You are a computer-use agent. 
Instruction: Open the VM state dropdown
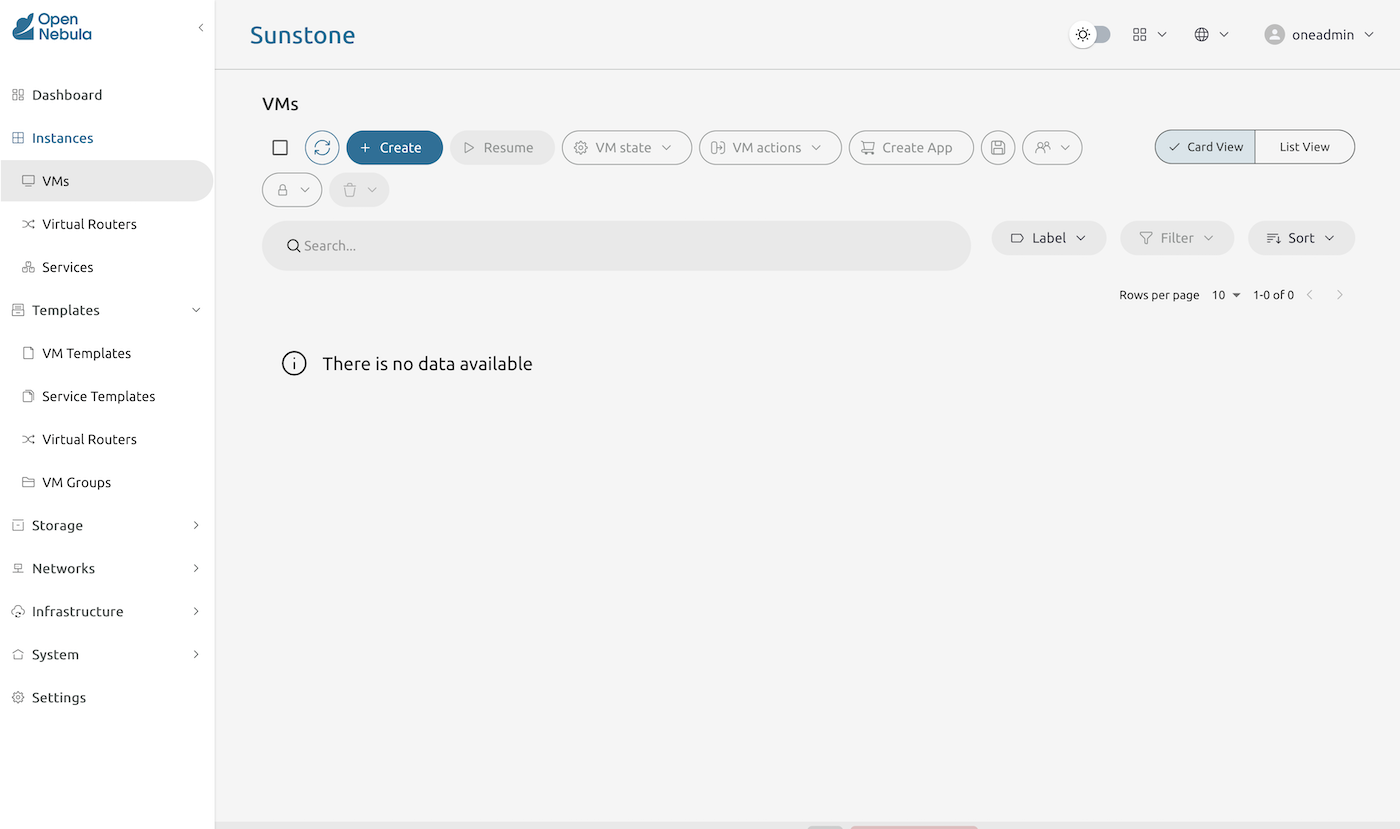[626, 147]
